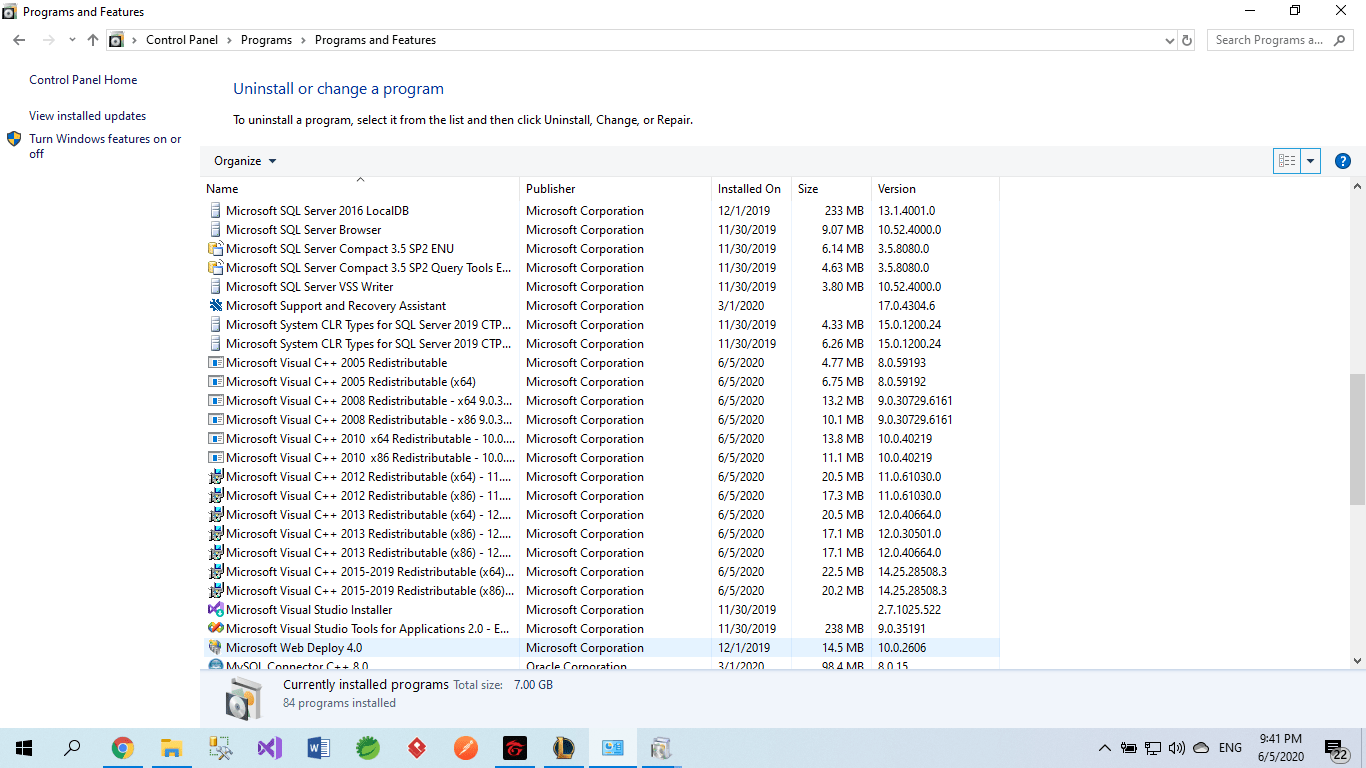The image size is (1366, 768).
Task: Go back using the Back arrow
Action: click(x=19, y=40)
